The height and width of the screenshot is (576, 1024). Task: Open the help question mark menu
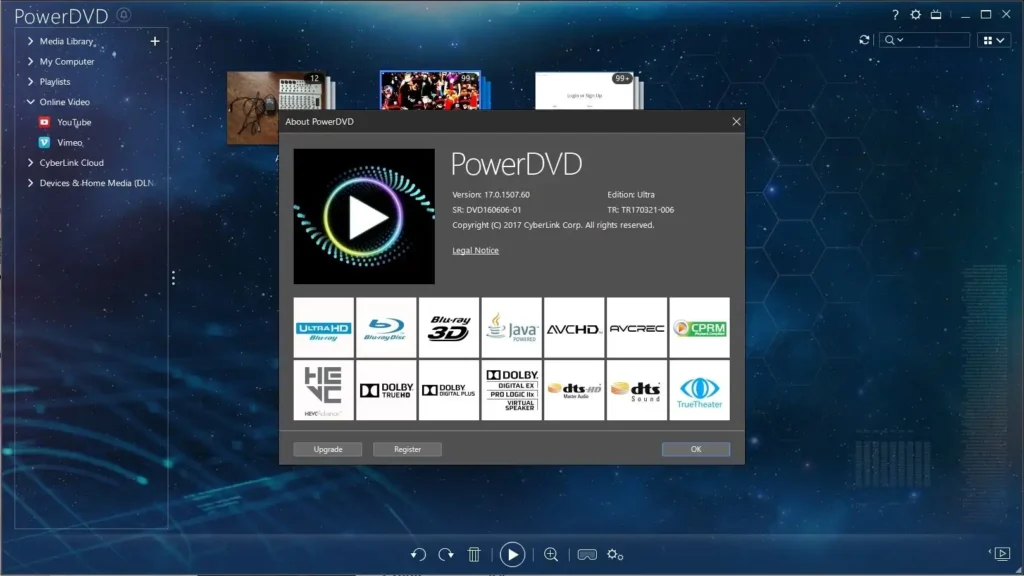[x=895, y=14]
